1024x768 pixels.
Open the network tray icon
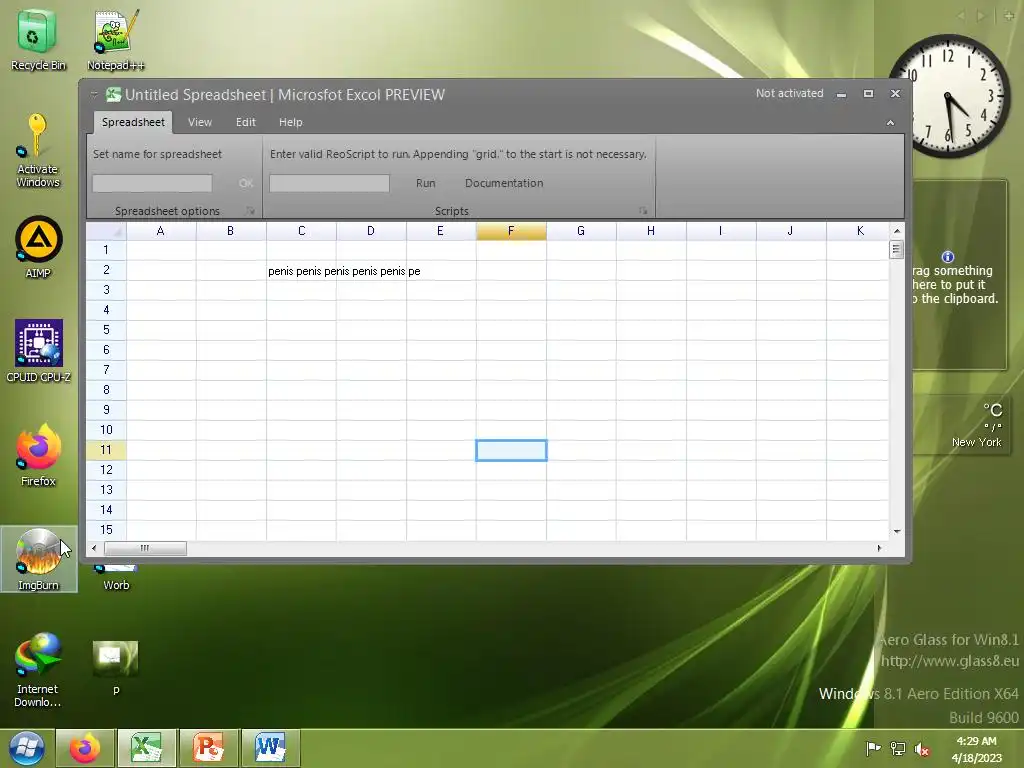click(898, 749)
